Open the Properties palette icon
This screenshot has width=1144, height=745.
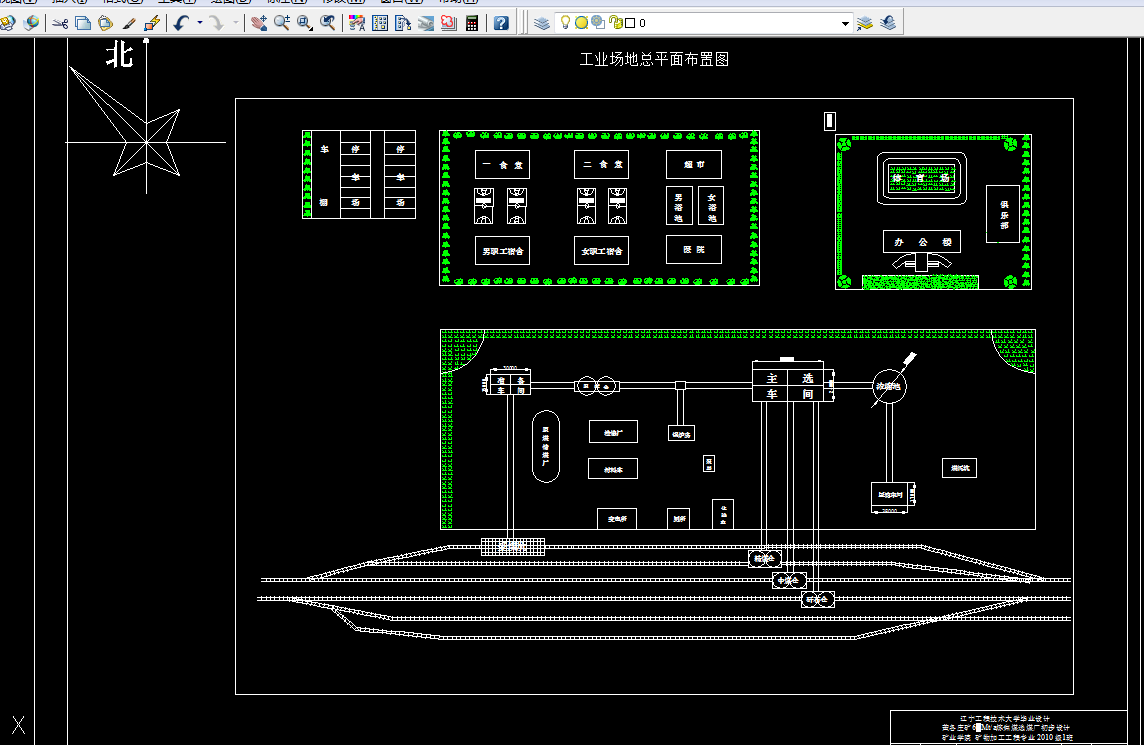click(357, 23)
